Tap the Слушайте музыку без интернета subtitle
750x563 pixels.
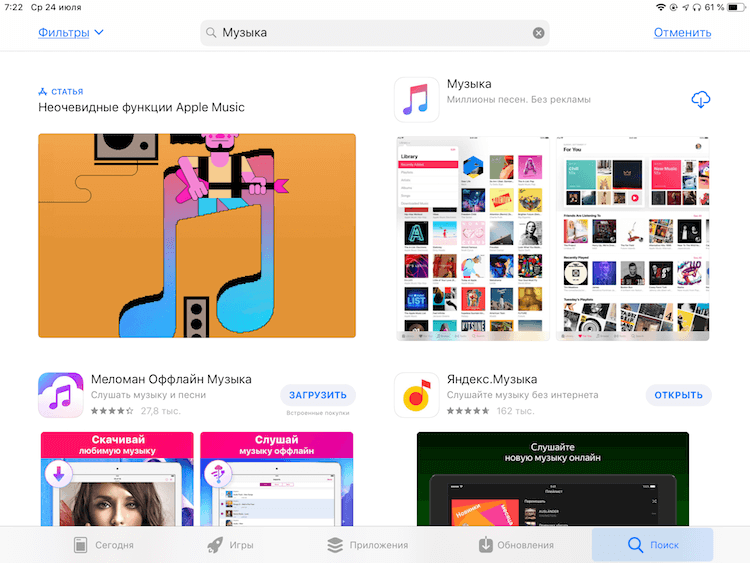coord(522,395)
